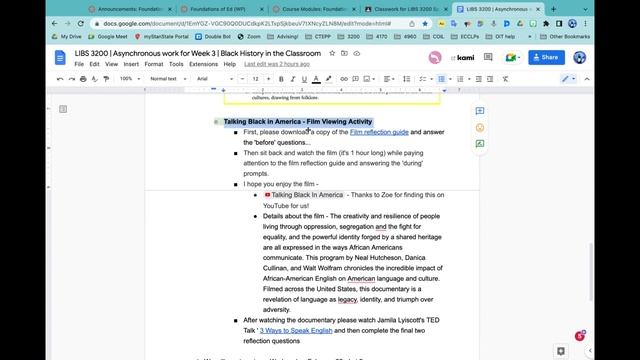The image size is (640, 360).
Task: Open the View menu
Action: (111, 64)
